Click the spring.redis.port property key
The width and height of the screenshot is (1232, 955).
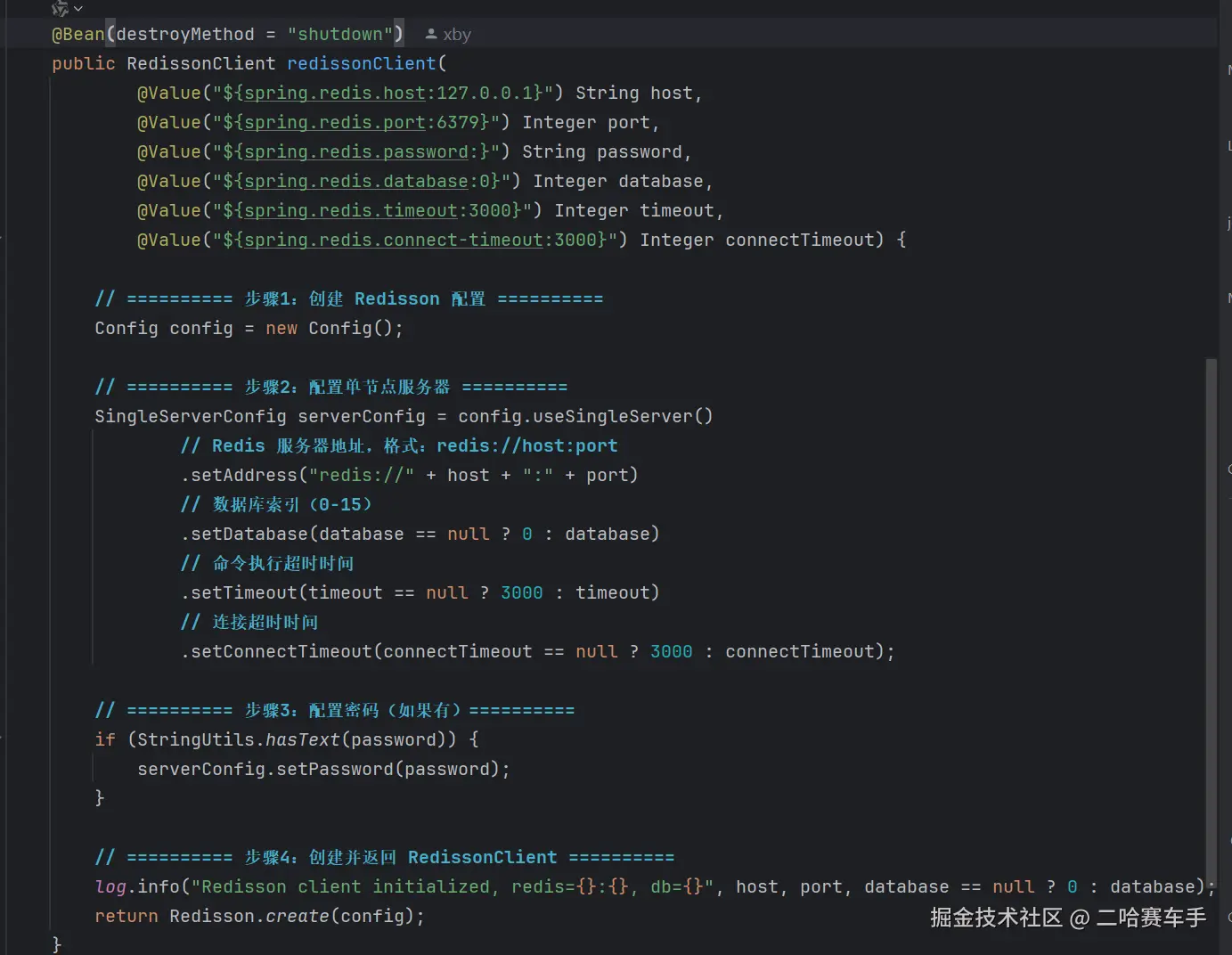coord(335,122)
